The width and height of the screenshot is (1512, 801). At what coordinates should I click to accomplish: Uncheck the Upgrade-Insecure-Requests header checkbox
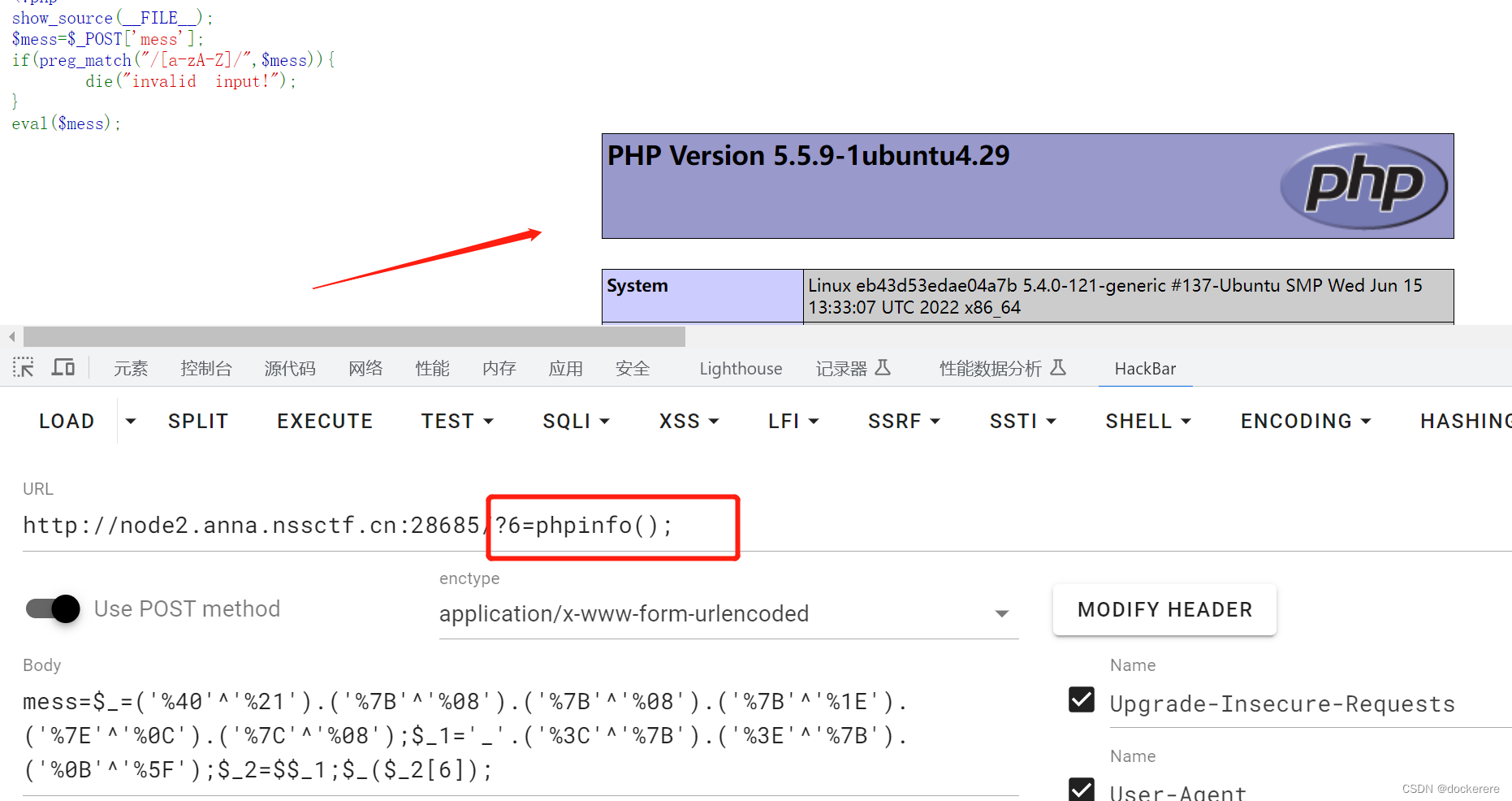(x=1082, y=699)
